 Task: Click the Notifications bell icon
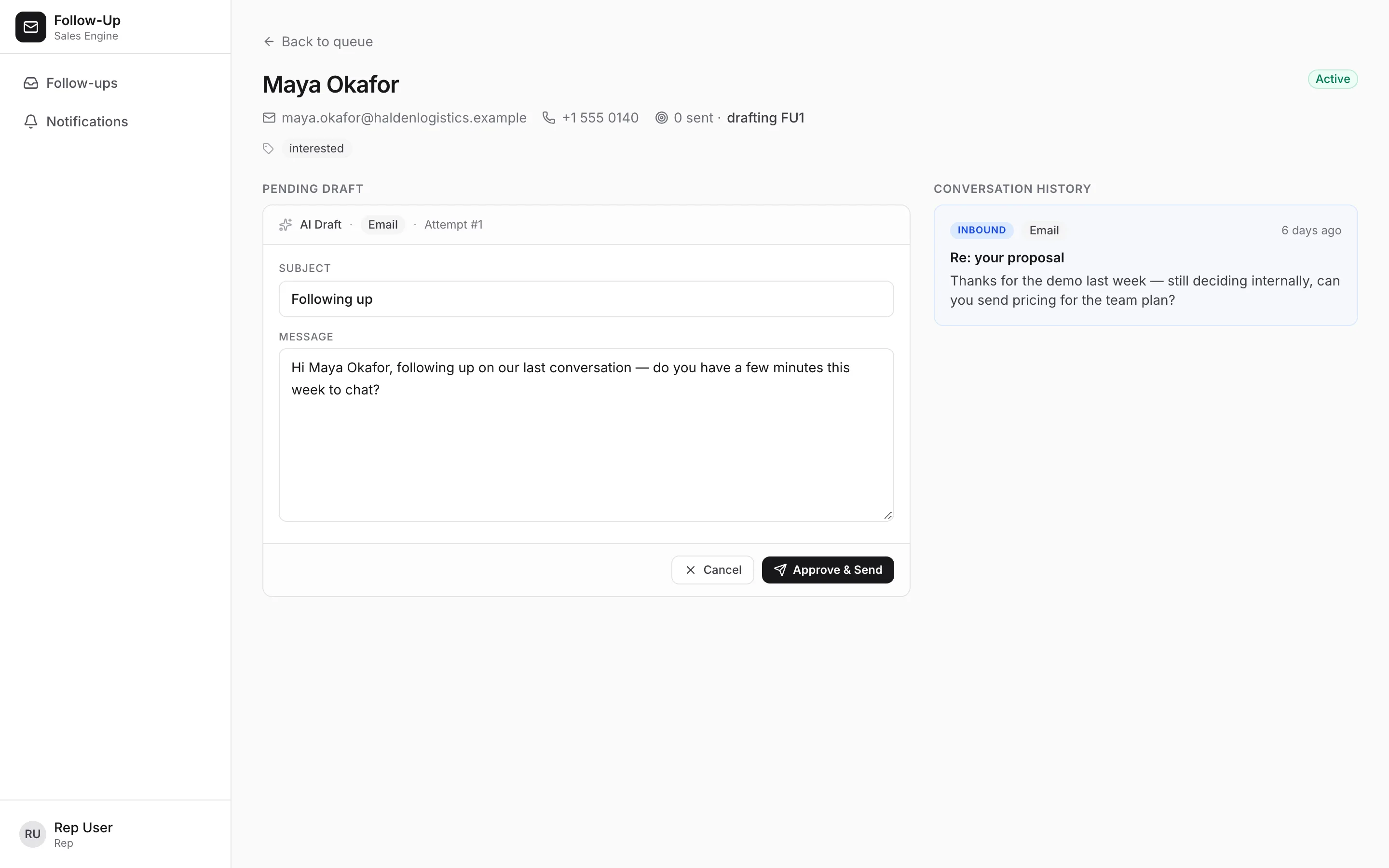click(x=31, y=122)
